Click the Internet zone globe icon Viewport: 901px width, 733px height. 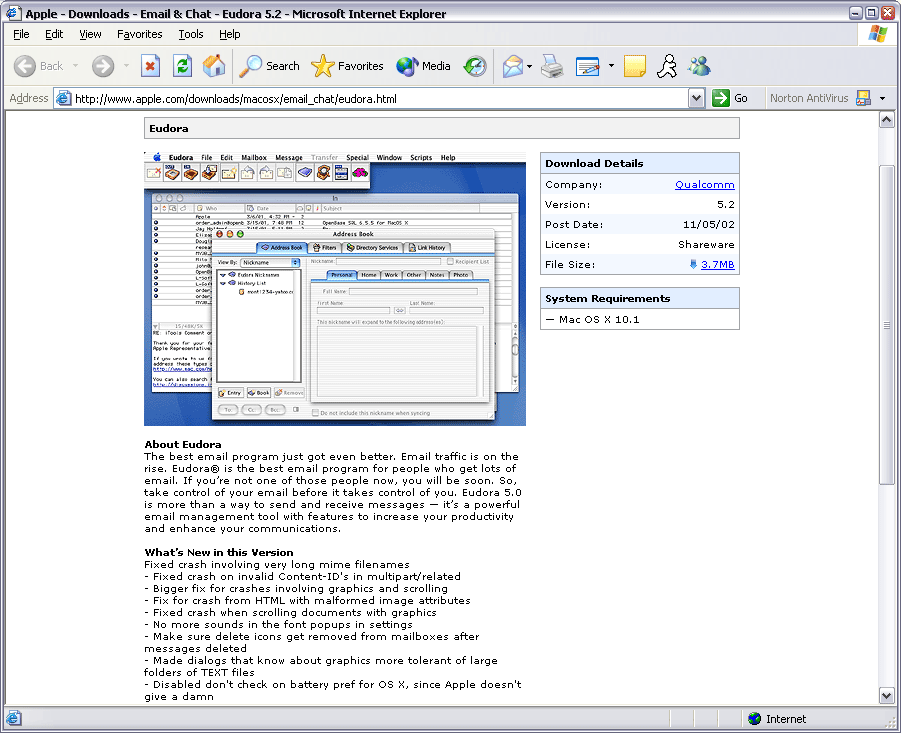tap(754, 719)
